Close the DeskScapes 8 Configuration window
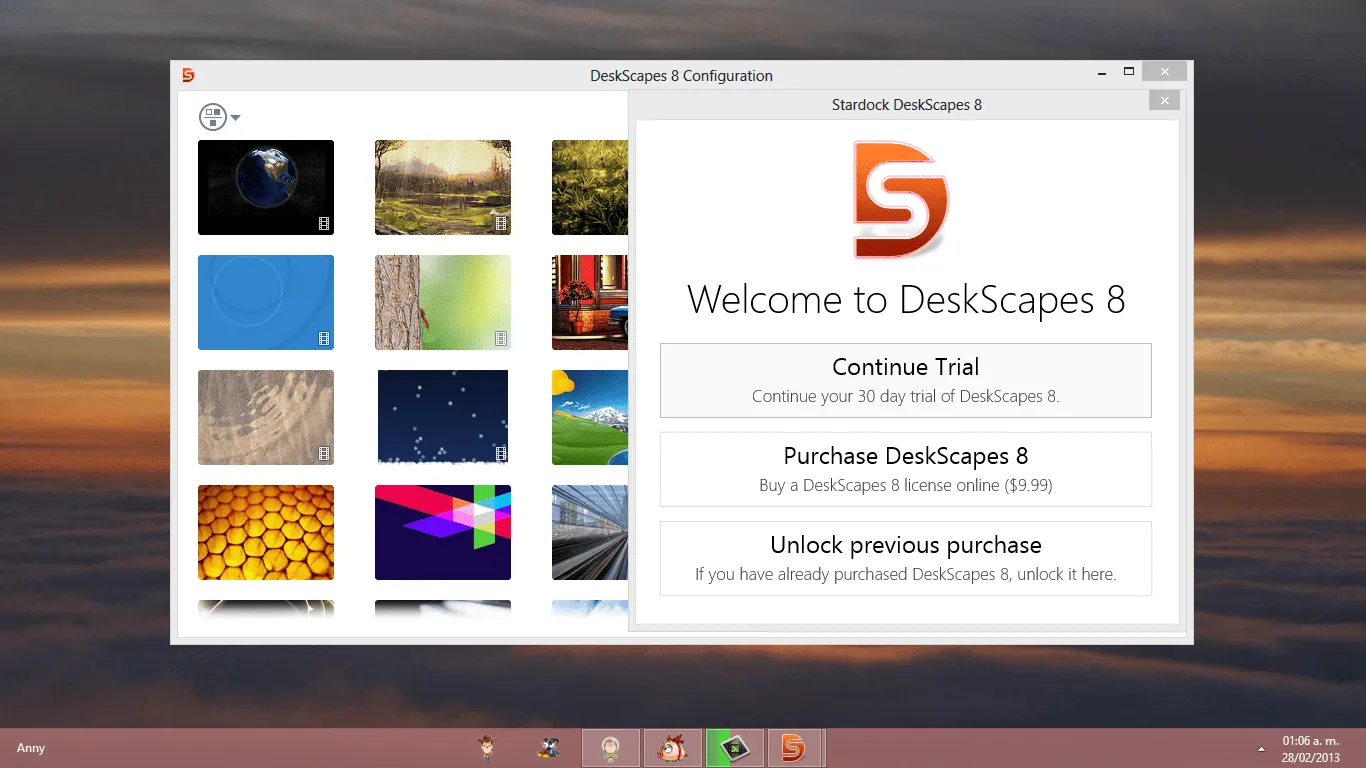Image resolution: width=1366 pixels, height=768 pixels. pyautogui.click(x=1164, y=72)
